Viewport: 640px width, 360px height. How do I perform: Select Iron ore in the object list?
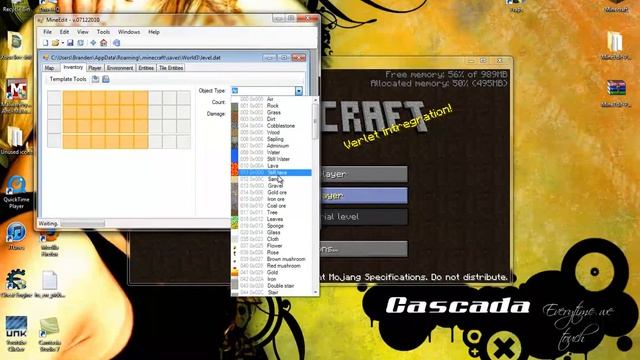271,199
